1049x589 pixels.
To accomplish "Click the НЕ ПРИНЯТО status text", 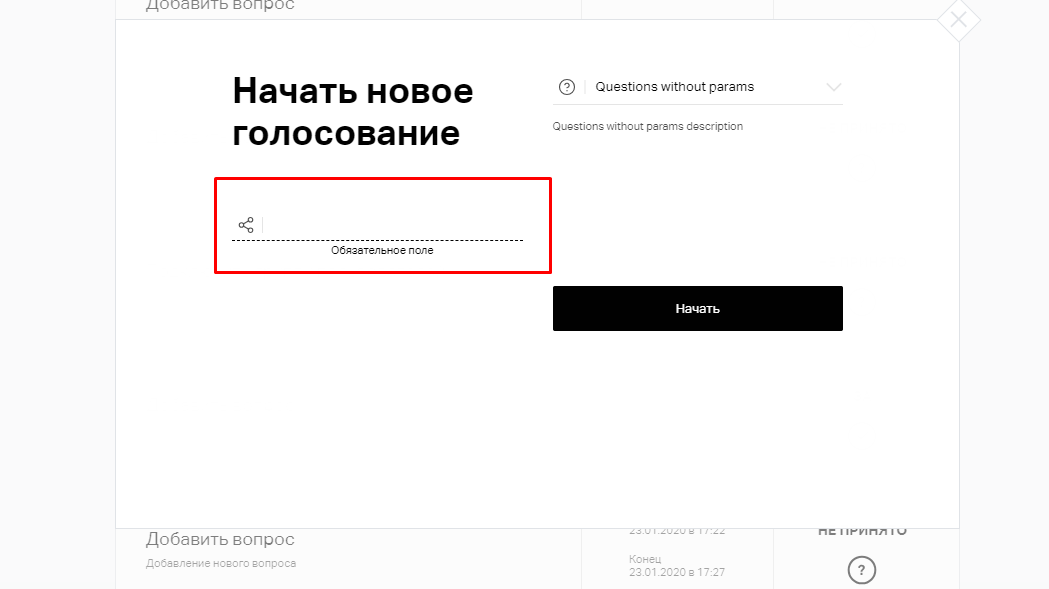I will tap(862, 531).
